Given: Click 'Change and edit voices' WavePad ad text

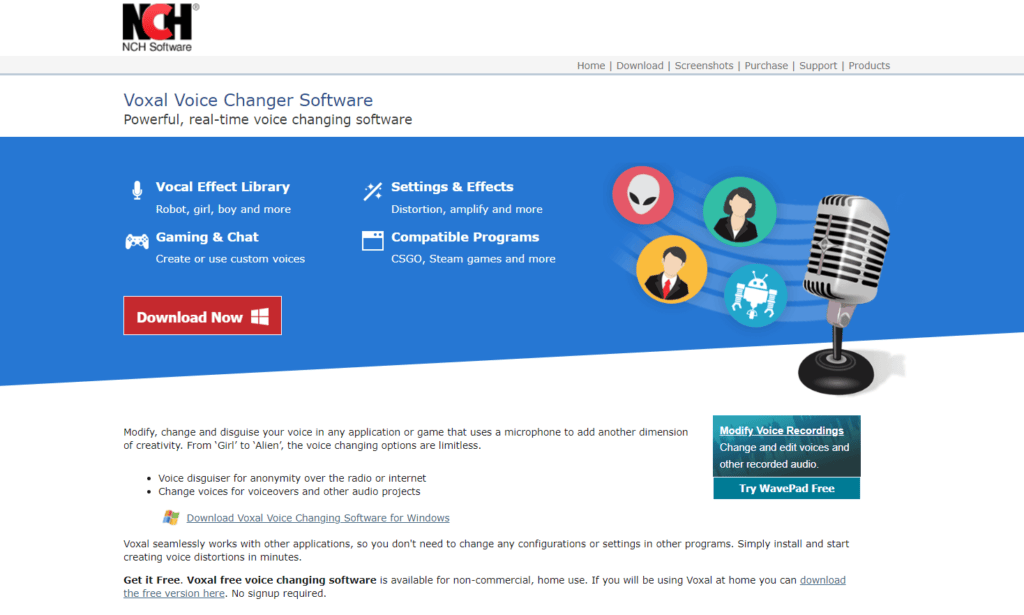Looking at the screenshot, I should 784,456.
